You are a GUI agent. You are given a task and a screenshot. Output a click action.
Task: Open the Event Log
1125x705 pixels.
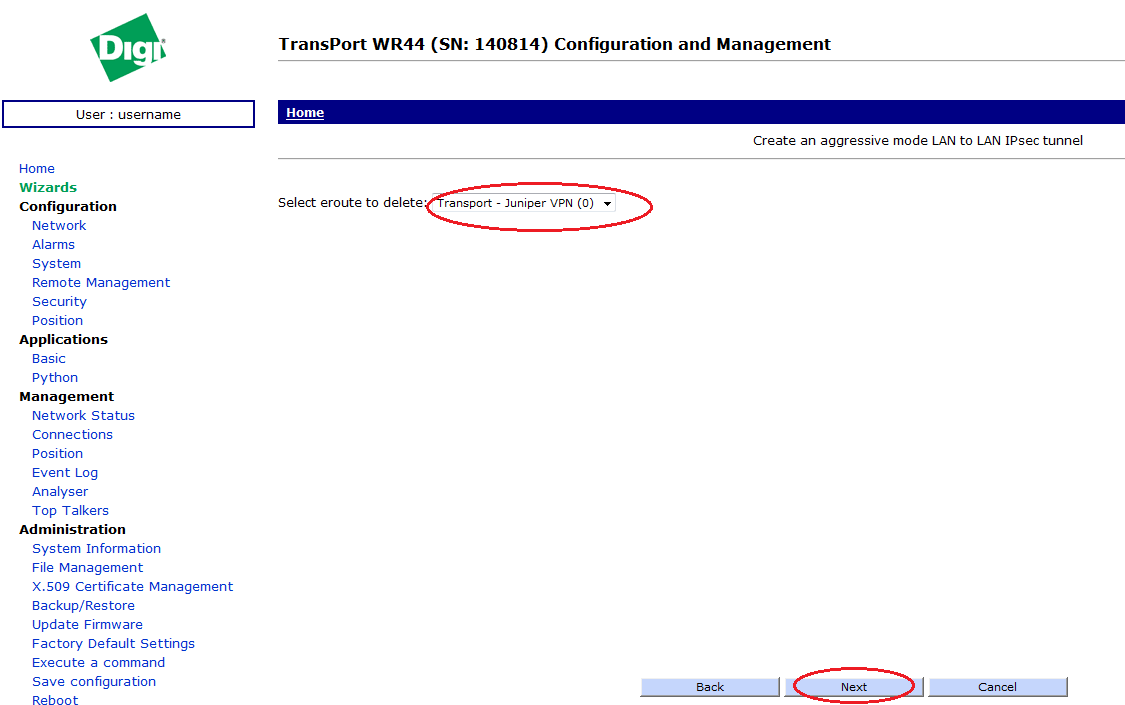[65, 473]
